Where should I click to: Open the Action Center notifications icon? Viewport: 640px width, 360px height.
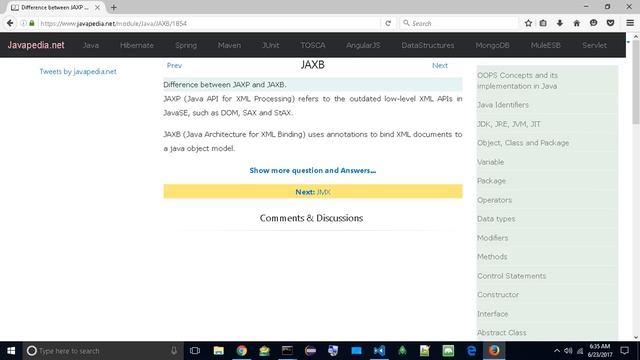click(624, 351)
